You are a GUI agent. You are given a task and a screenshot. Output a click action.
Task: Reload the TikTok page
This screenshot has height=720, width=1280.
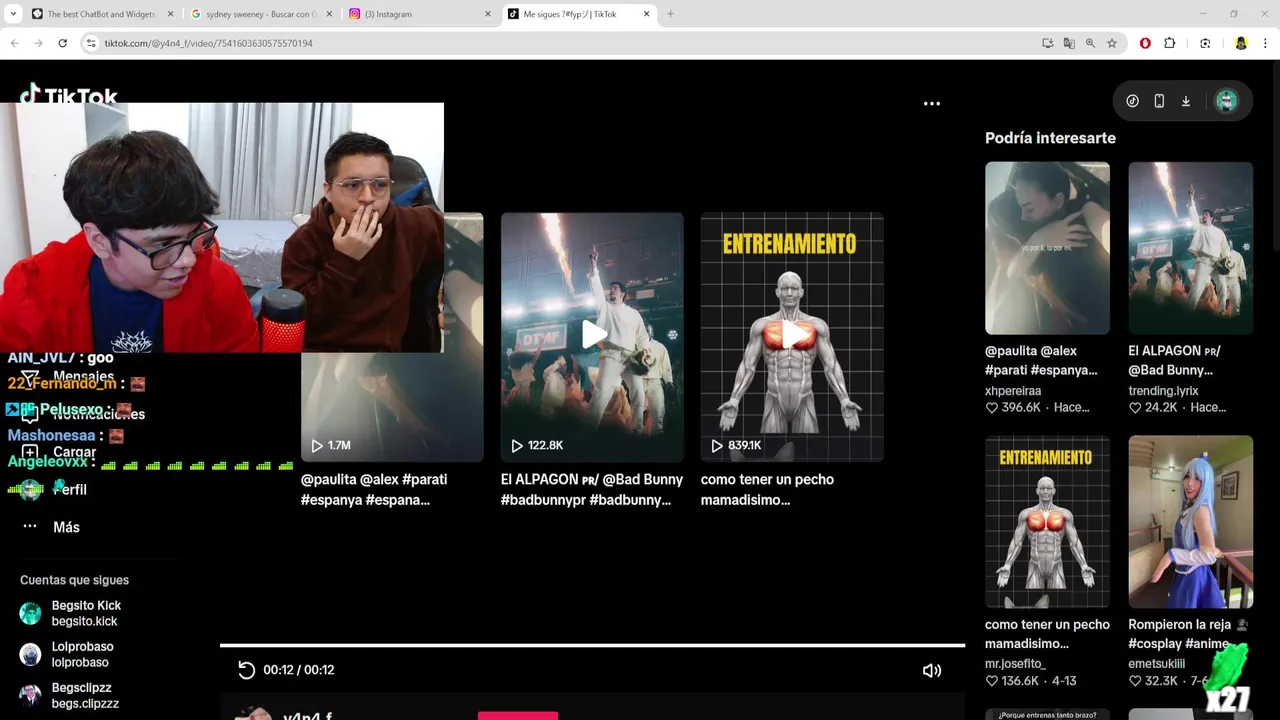click(x=62, y=43)
